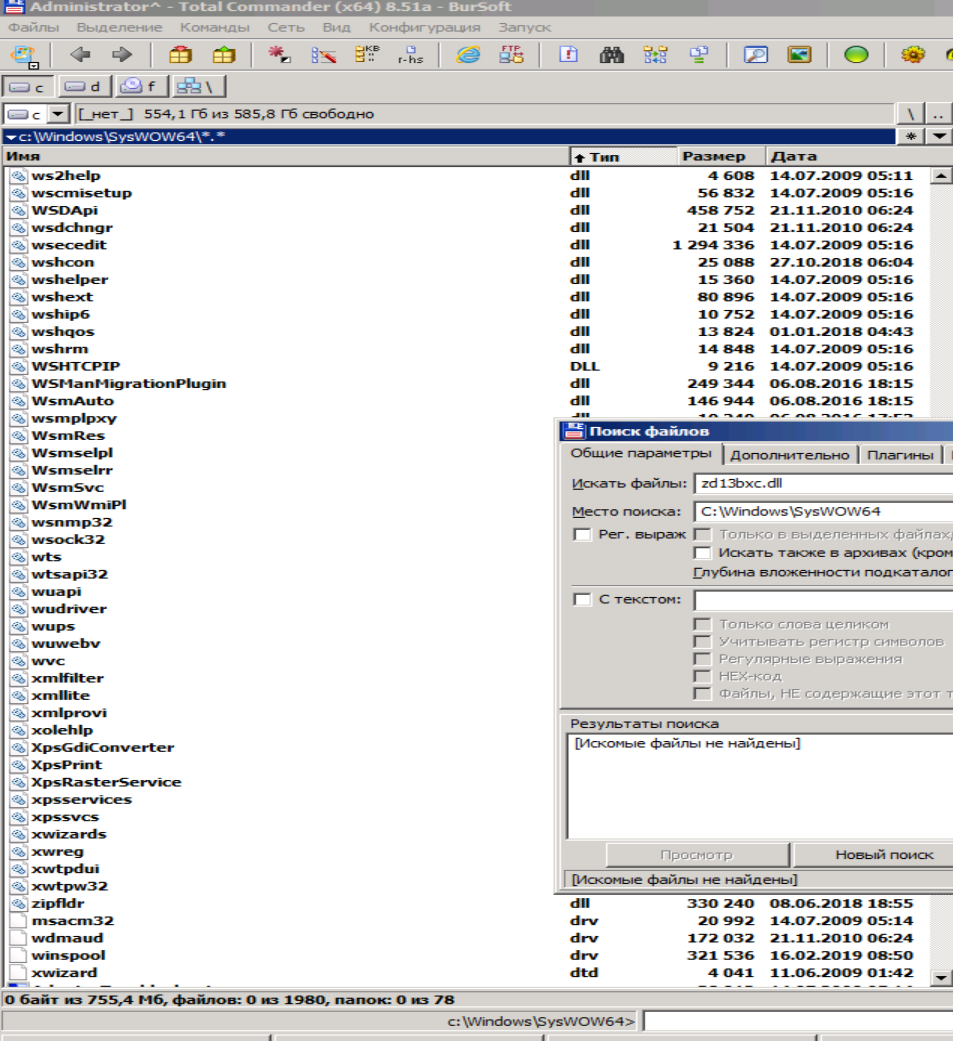Image resolution: width=953 pixels, height=1041 pixels.
Task: Click the Просмотр button
Action: point(697,855)
